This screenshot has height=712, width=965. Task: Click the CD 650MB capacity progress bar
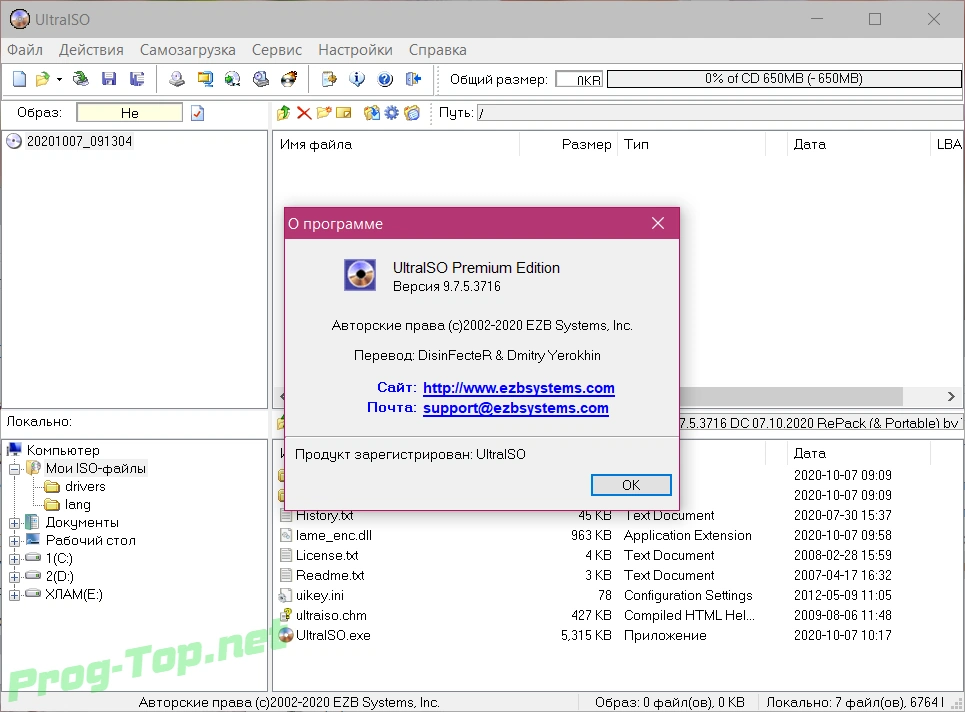tap(784, 79)
